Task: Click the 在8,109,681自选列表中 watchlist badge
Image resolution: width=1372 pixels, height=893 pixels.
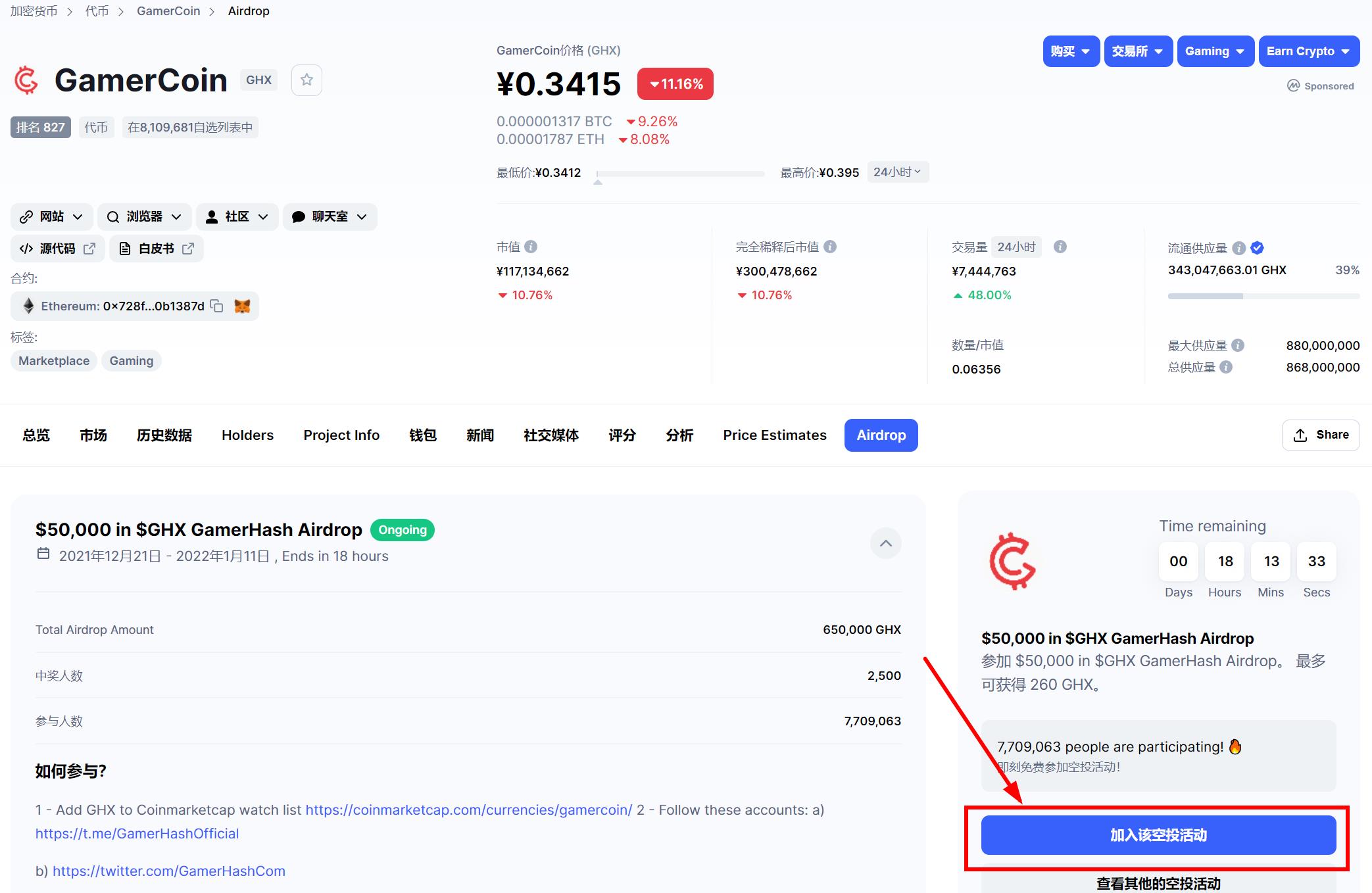Action: point(190,127)
